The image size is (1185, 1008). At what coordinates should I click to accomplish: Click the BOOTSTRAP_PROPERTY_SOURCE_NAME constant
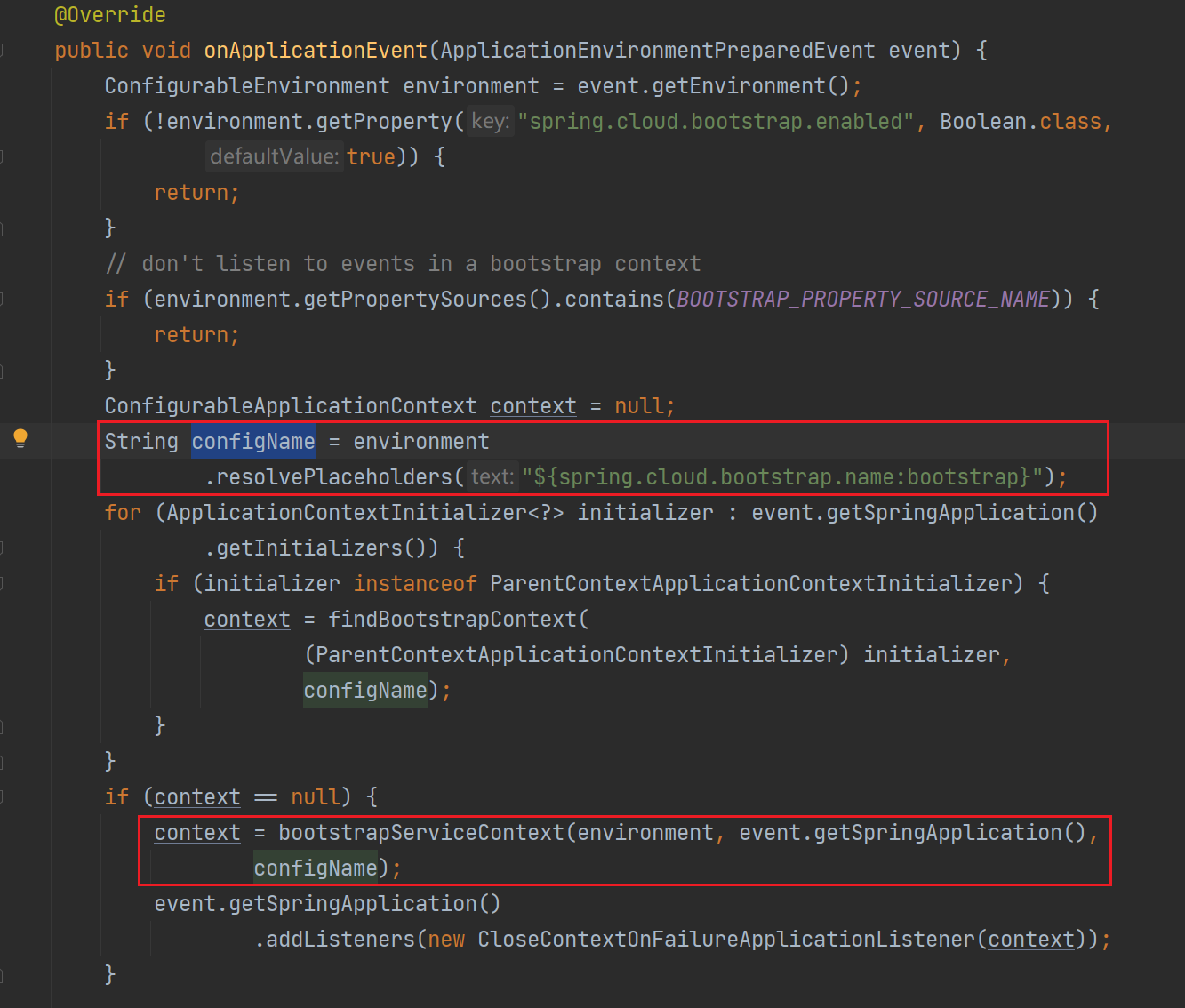[x=862, y=300]
